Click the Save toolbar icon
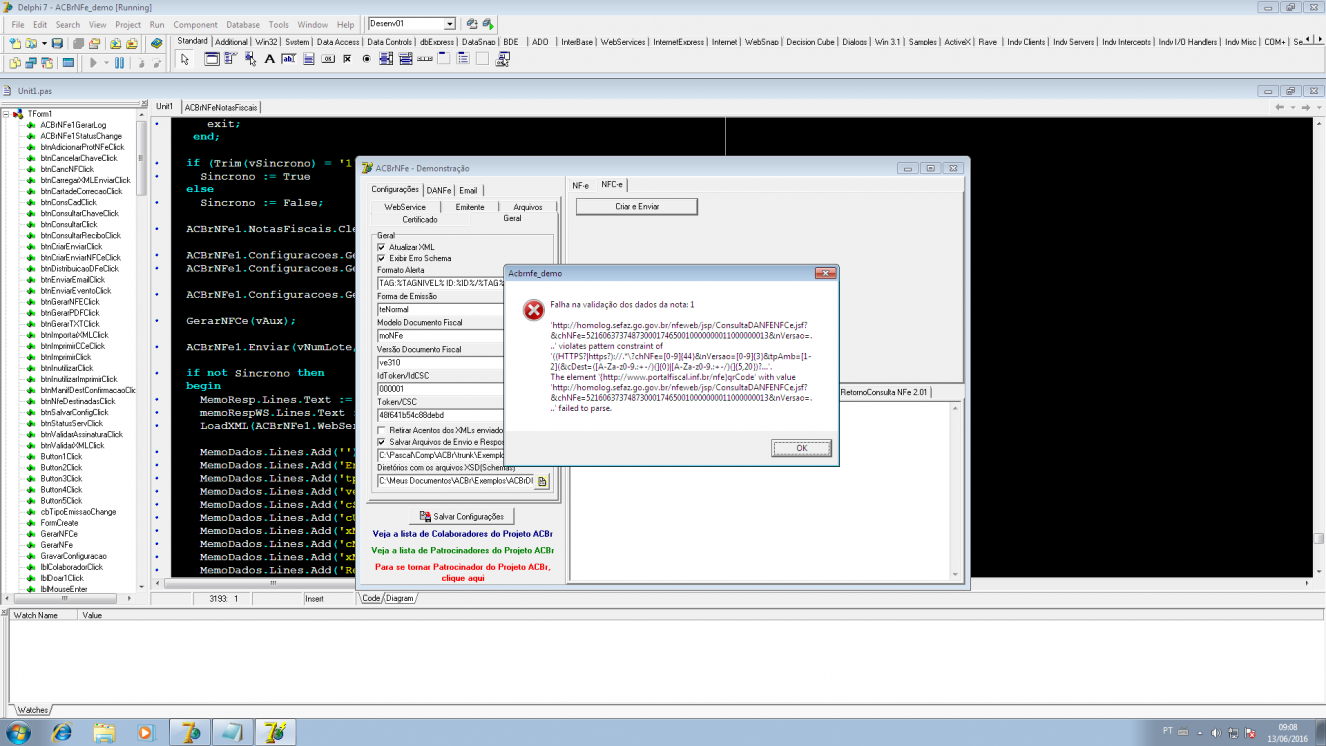 click(x=58, y=43)
